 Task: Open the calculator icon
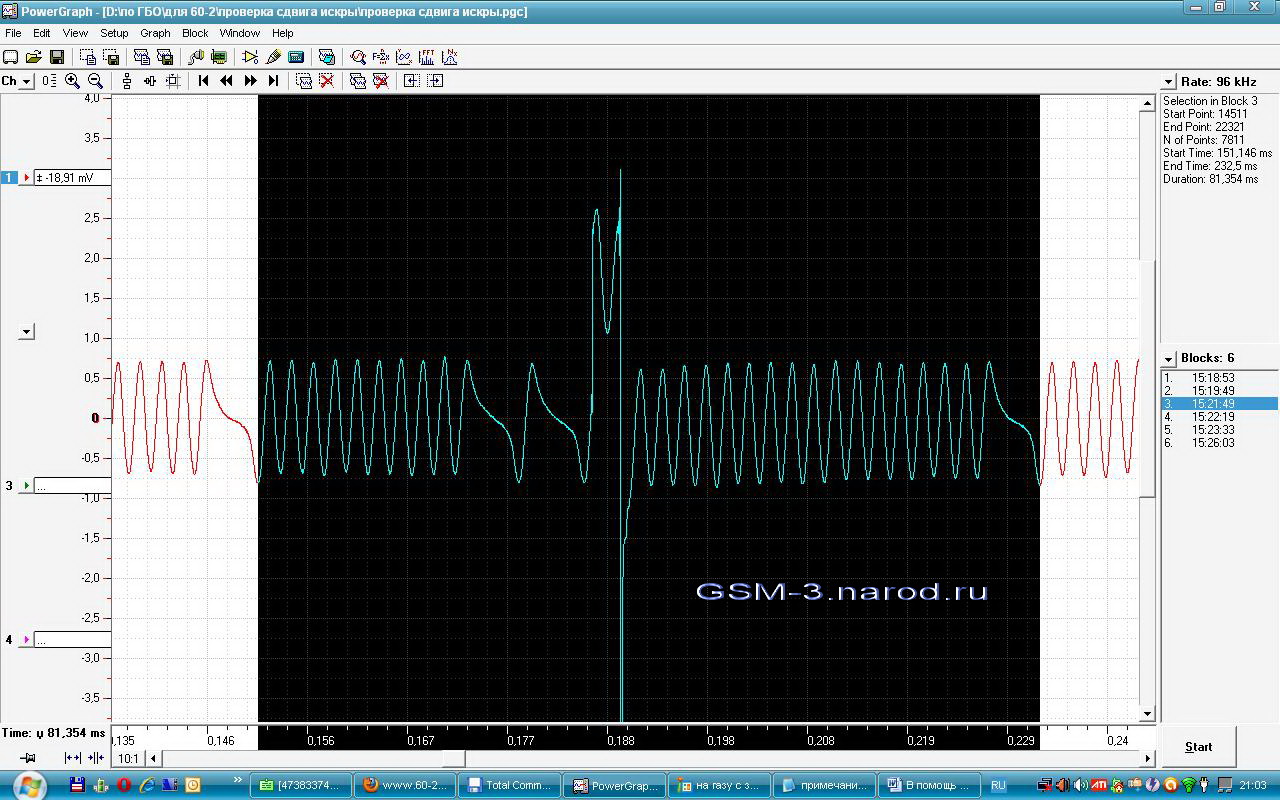point(296,57)
